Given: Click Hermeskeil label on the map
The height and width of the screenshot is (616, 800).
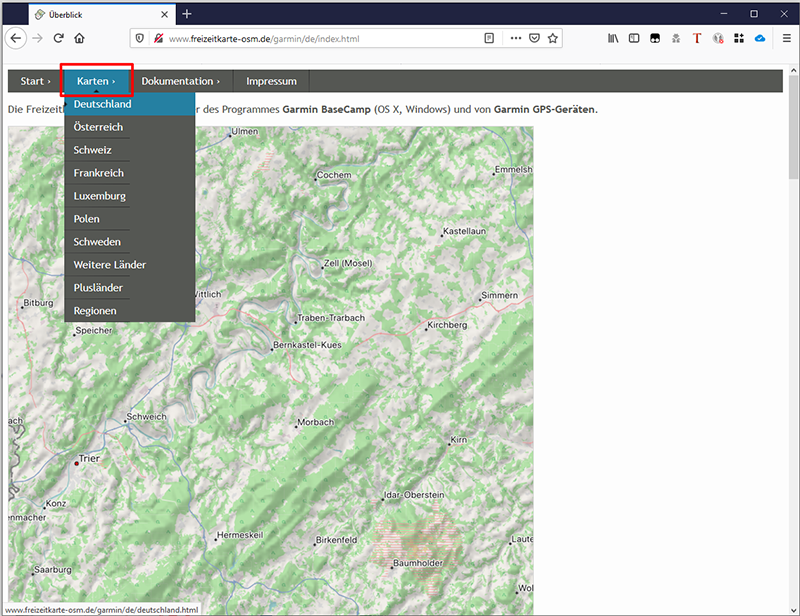Looking at the screenshot, I should coord(240,535).
